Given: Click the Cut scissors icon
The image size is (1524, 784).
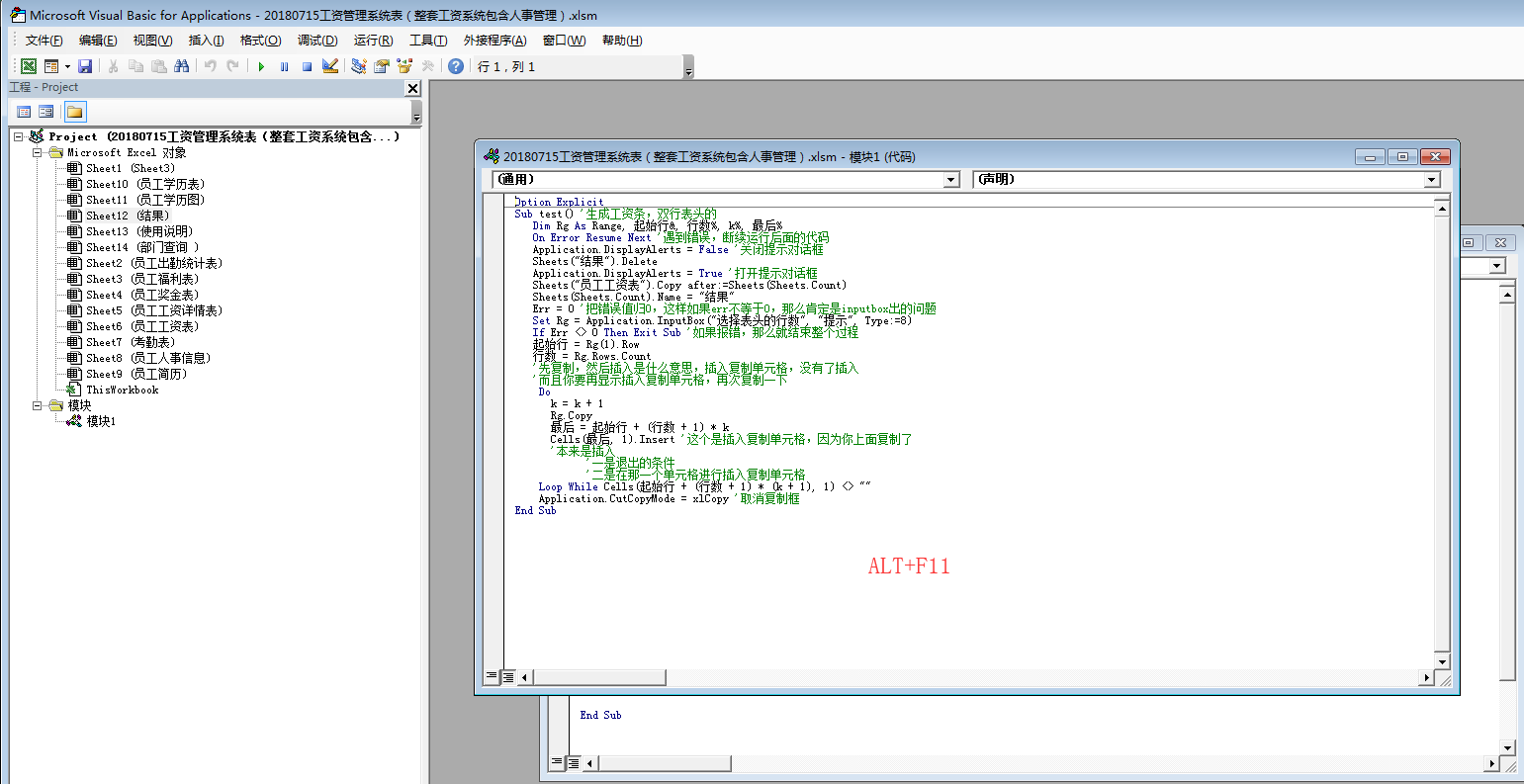Looking at the screenshot, I should 113,66.
